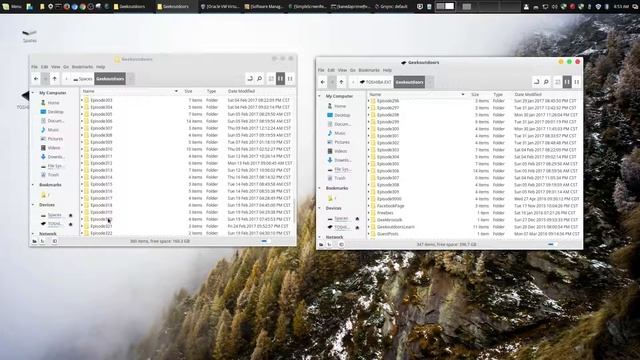The width and height of the screenshot is (640, 360).
Task: Eject the Spares device in the Spares window sidebar
Action: [71, 215]
